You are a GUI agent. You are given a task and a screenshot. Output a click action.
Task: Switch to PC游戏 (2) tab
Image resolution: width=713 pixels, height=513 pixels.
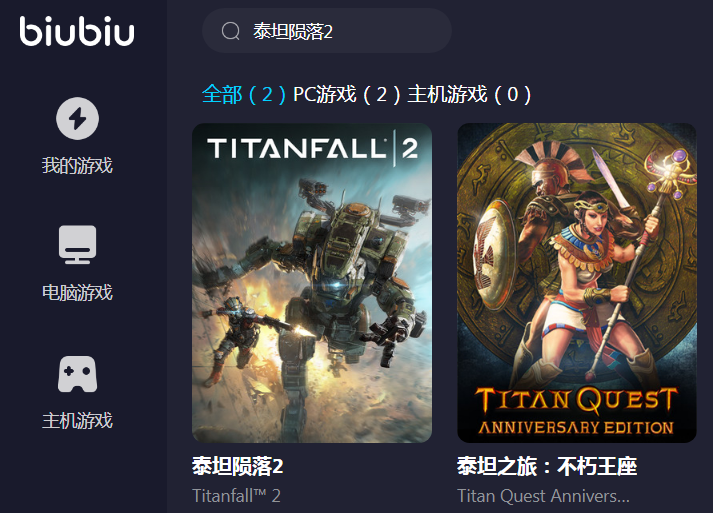click(x=346, y=95)
